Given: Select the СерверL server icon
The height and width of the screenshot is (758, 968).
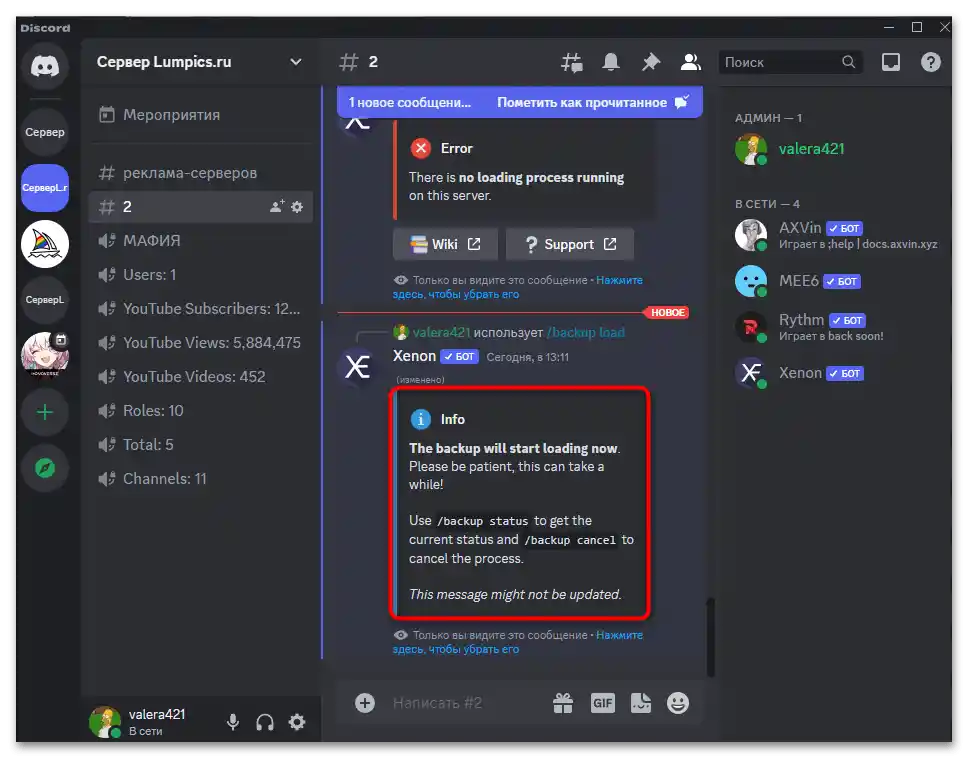Looking at the screenshot, I should pyautogui.click(x=44, y=300).
